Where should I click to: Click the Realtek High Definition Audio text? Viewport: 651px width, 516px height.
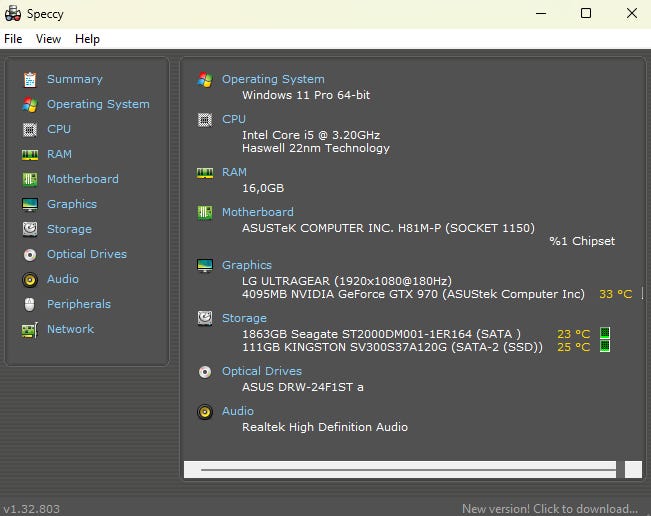[325, 427]
